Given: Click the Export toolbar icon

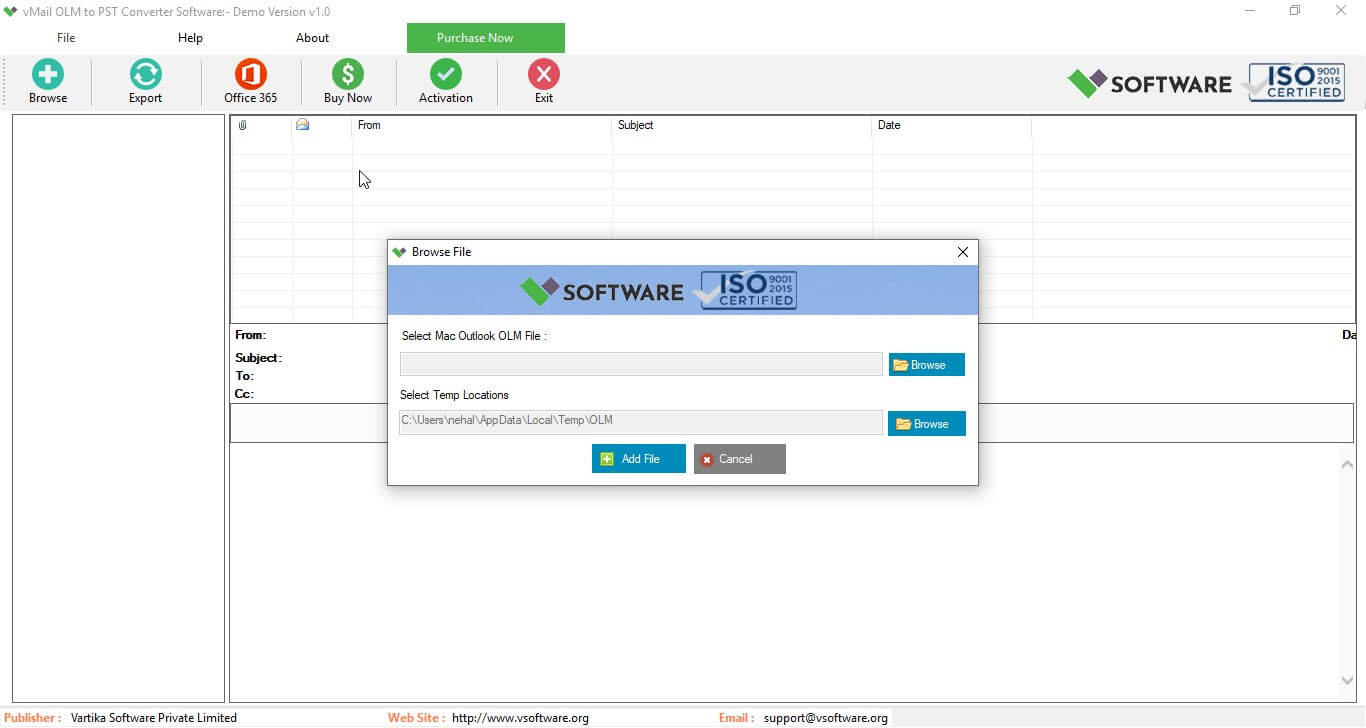Looking at the screenshot, I should pos(145,81).
